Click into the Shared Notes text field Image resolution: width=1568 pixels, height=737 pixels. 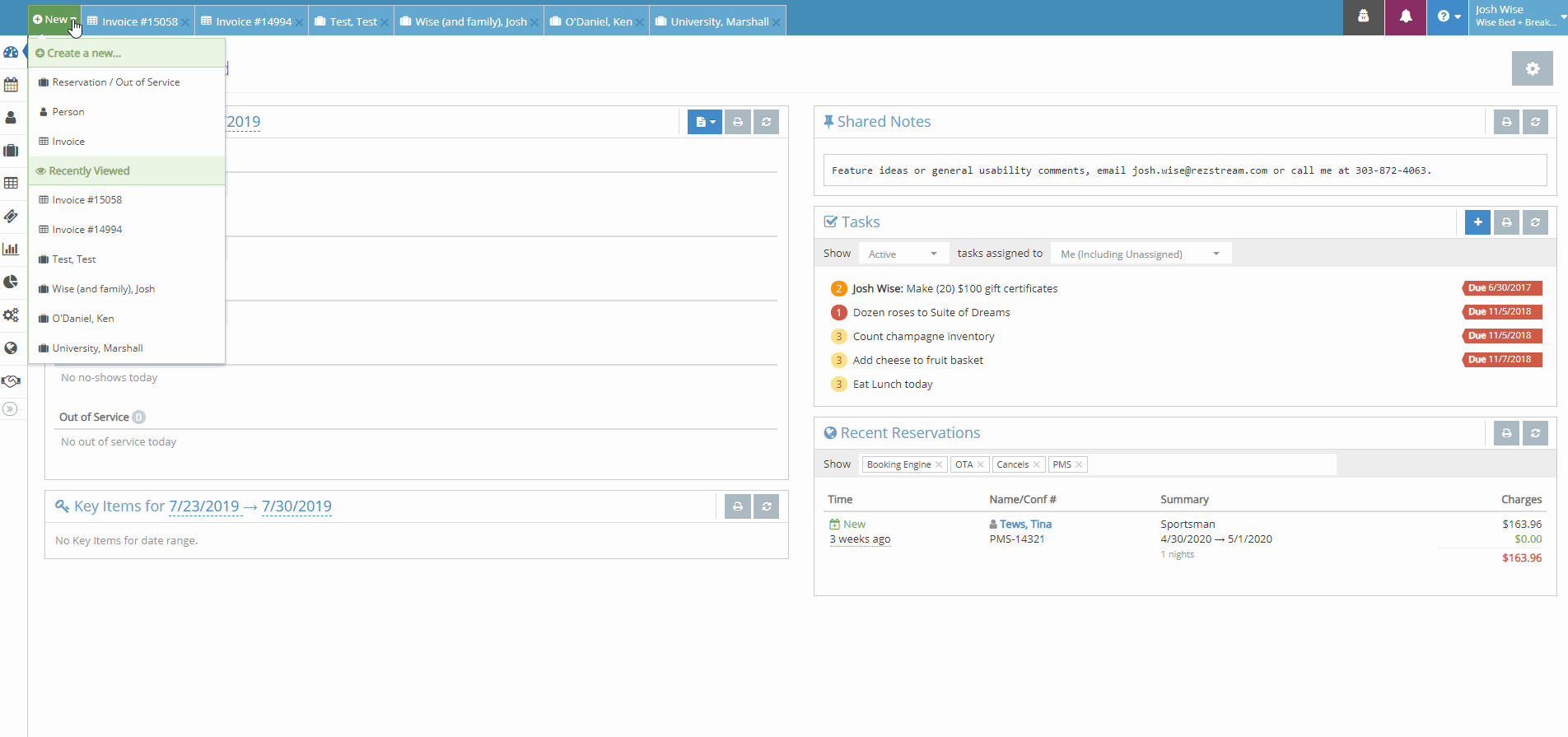tap(1184, 170)
